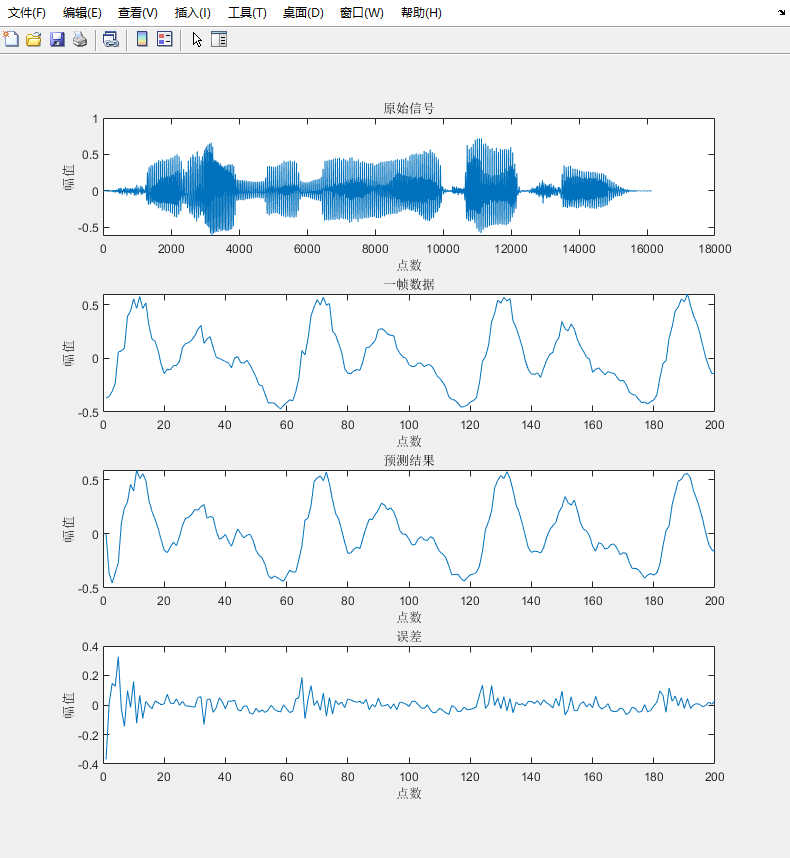790x858 pixels.
Task: Click the 预测结果 plot title
Action: tap(409, 460)
